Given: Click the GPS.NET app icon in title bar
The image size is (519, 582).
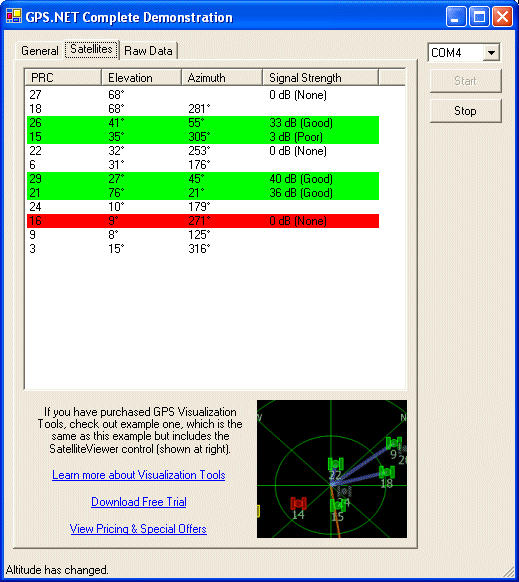Looking at the screenshot, I should tap(14, 16).
